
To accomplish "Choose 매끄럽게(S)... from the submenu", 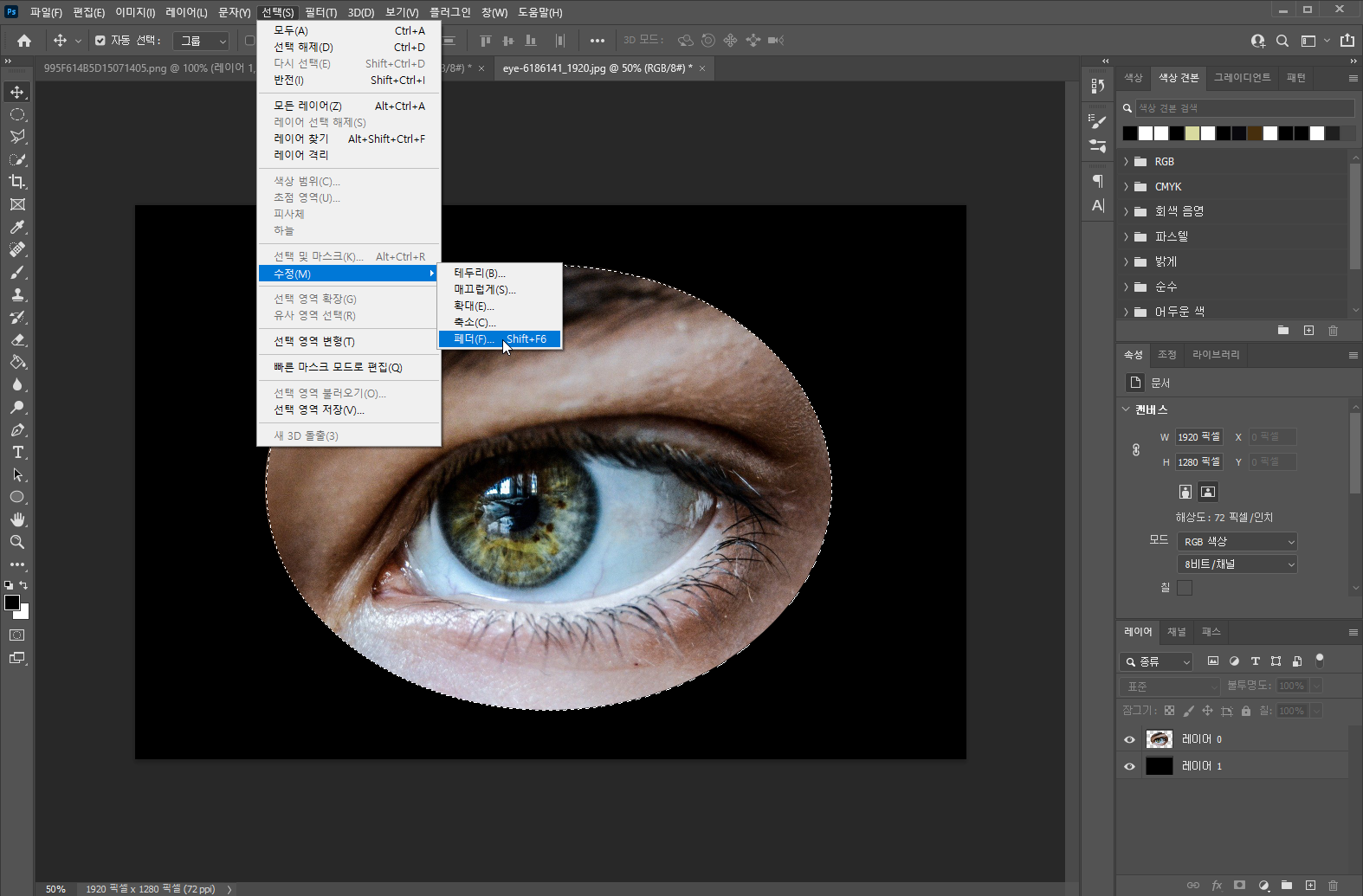I will tap(500, 290).
